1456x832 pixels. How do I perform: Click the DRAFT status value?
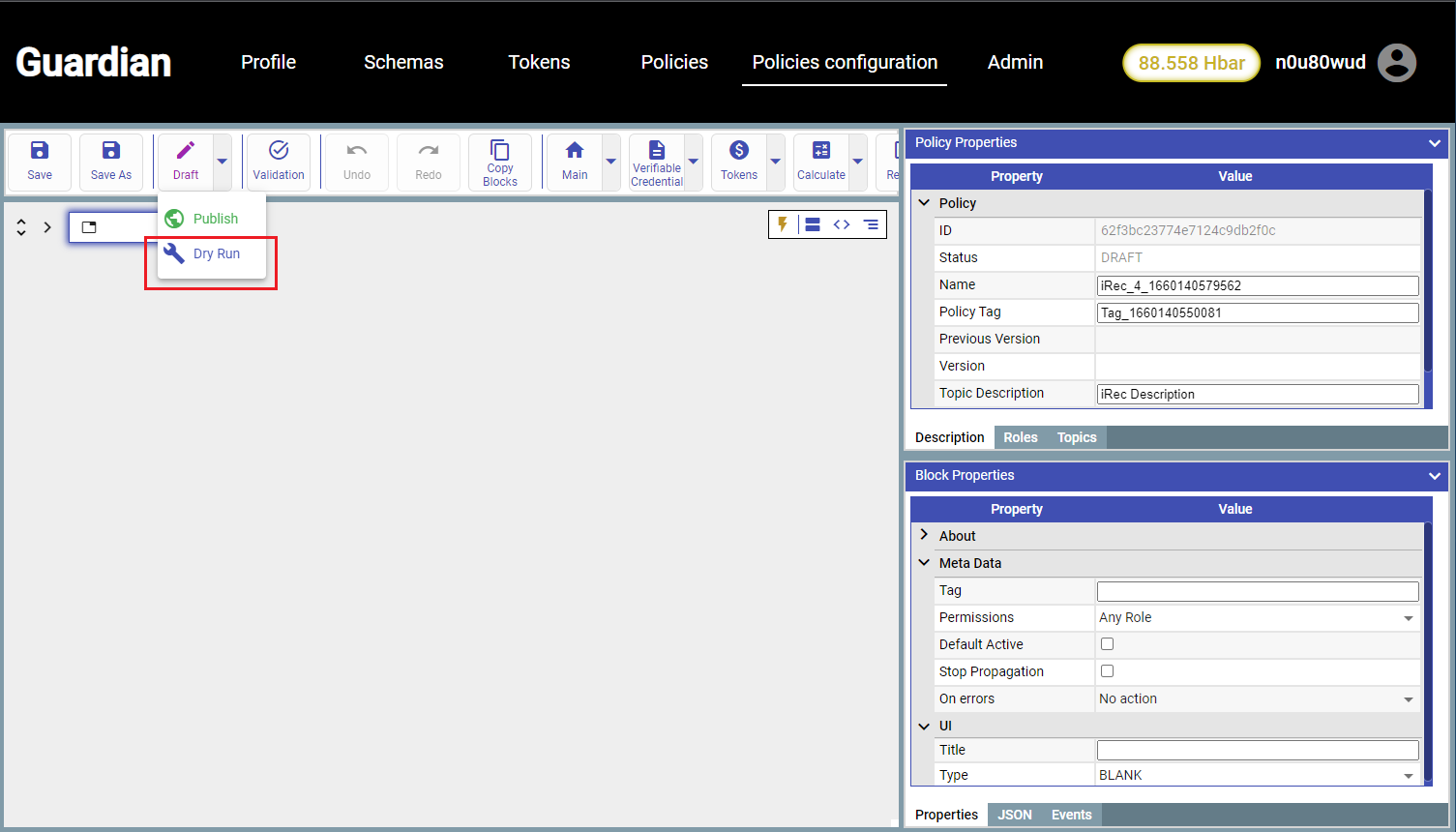tap(1121, 257)
